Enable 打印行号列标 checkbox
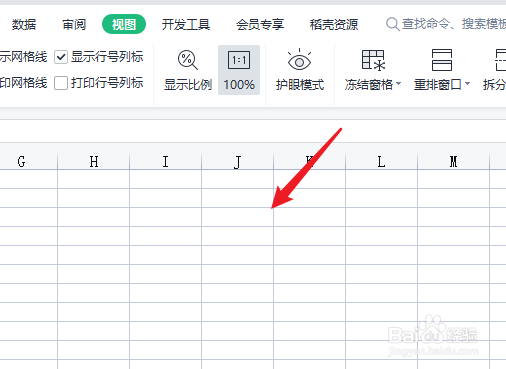 [61, 83]
